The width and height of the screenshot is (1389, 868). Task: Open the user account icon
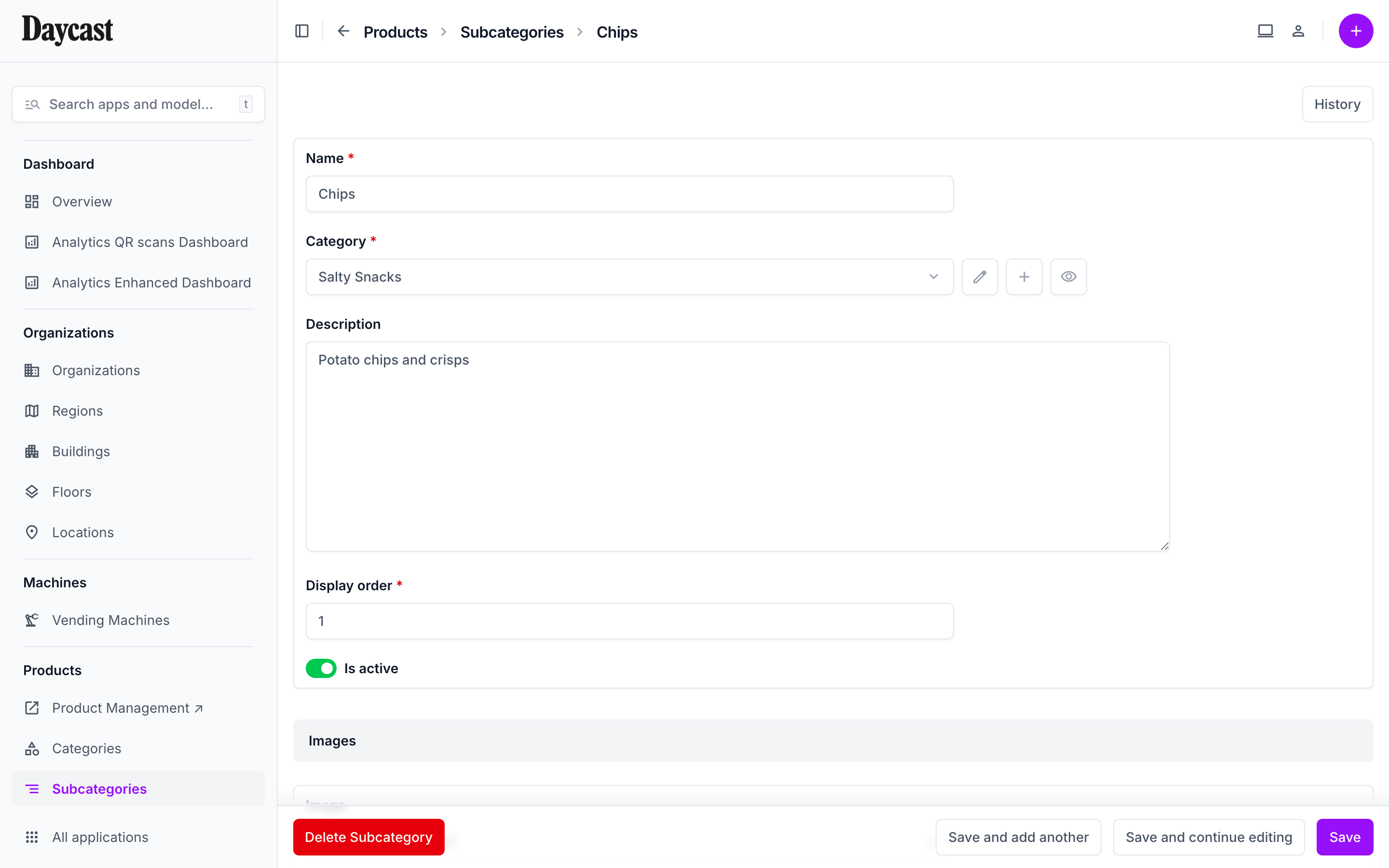1298,30
